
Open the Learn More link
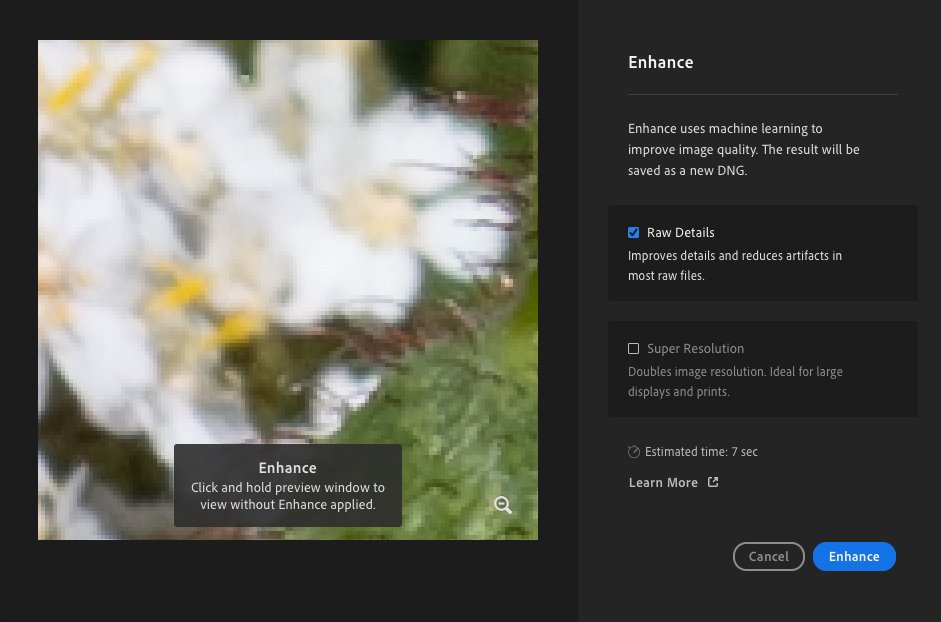click(663, 483)
